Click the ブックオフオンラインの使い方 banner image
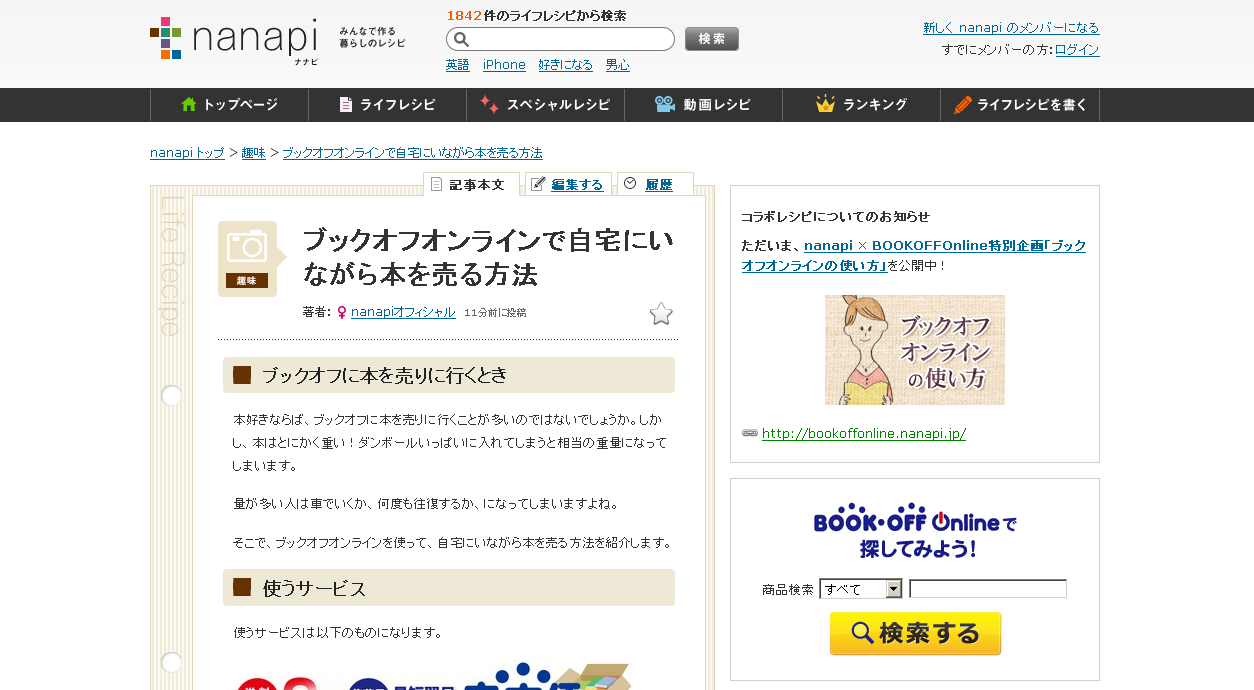This screenshot has width=1254, height=690. [x=915, y=350]
